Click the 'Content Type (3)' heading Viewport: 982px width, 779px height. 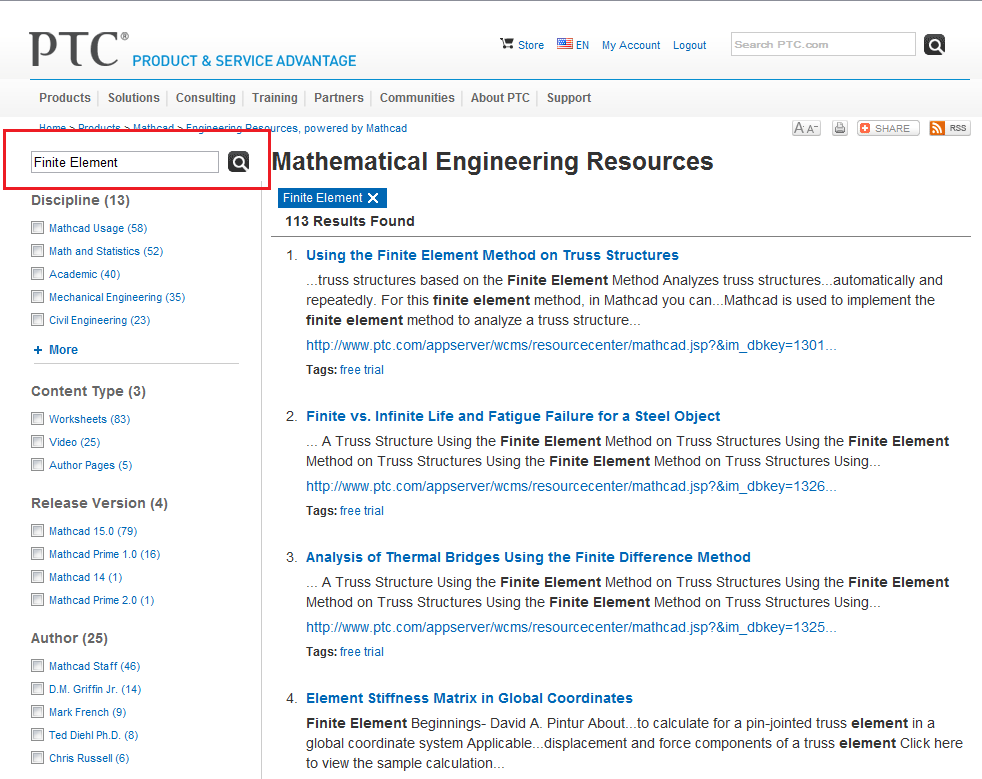pos(88,391)
